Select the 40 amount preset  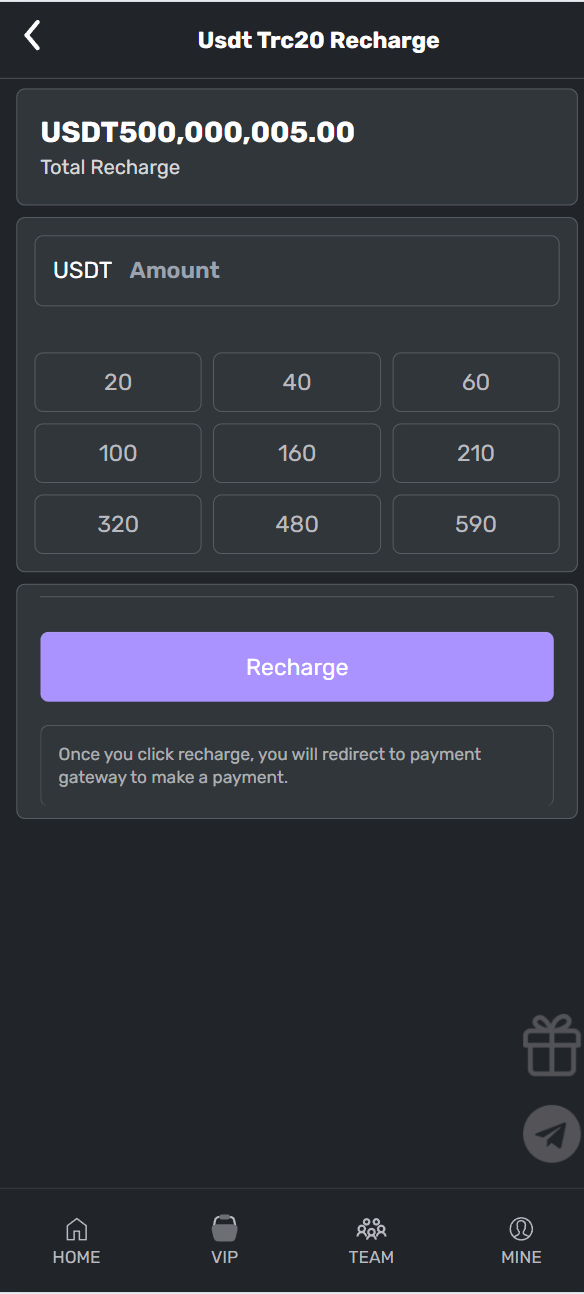click(x=297, y=382)
